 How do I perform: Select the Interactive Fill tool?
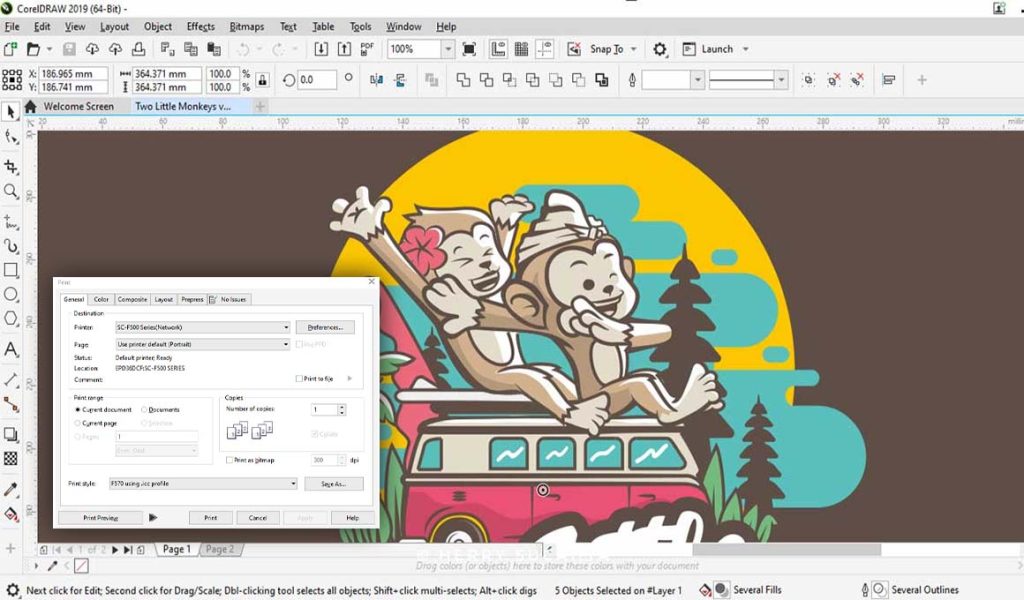(10, 514)
